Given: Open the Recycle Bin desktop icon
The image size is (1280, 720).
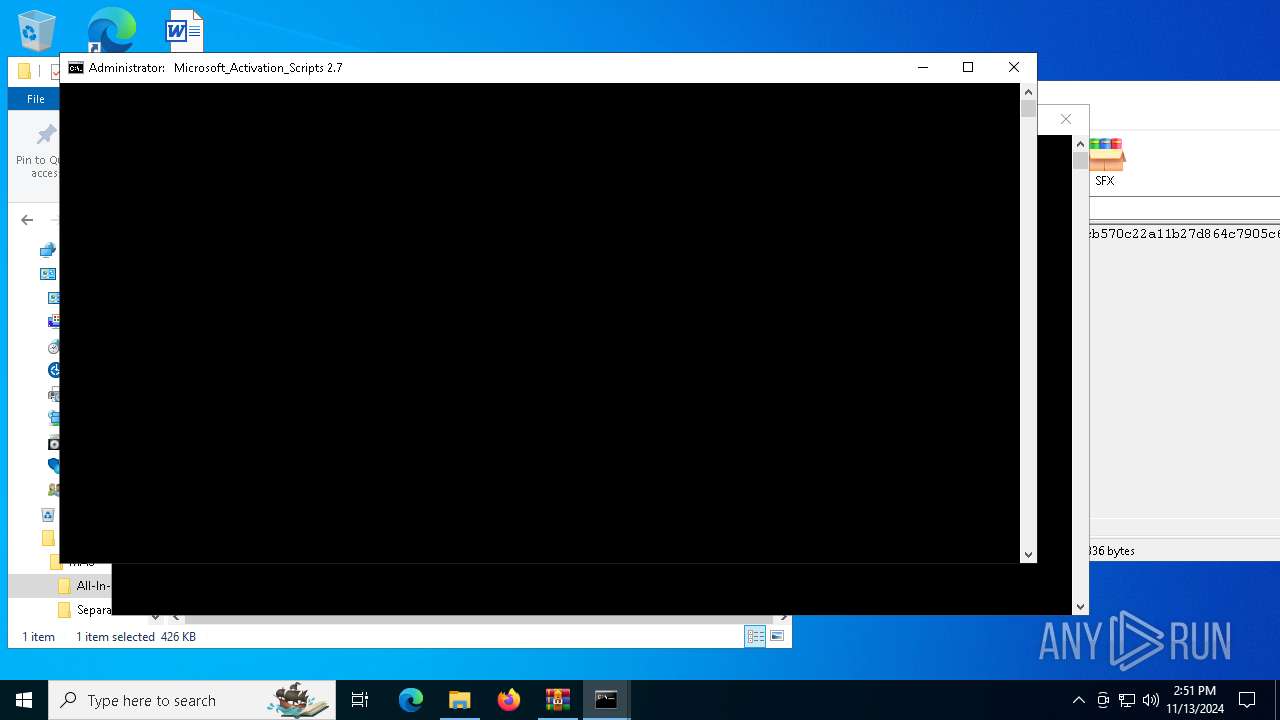Looking at the screenshot, I should tap(37, 30).
